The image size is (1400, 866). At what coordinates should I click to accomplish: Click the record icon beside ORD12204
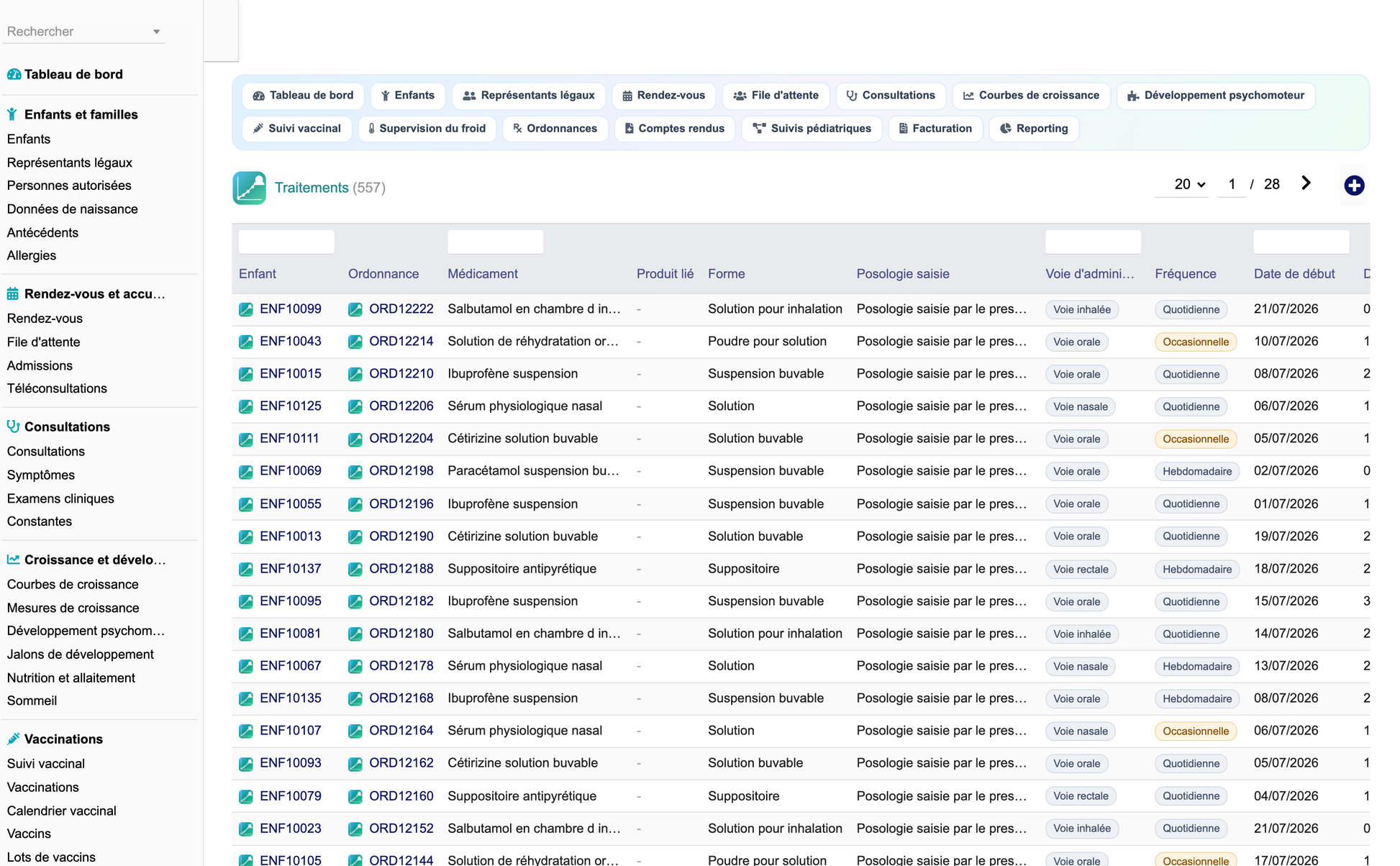coord(355,439)
